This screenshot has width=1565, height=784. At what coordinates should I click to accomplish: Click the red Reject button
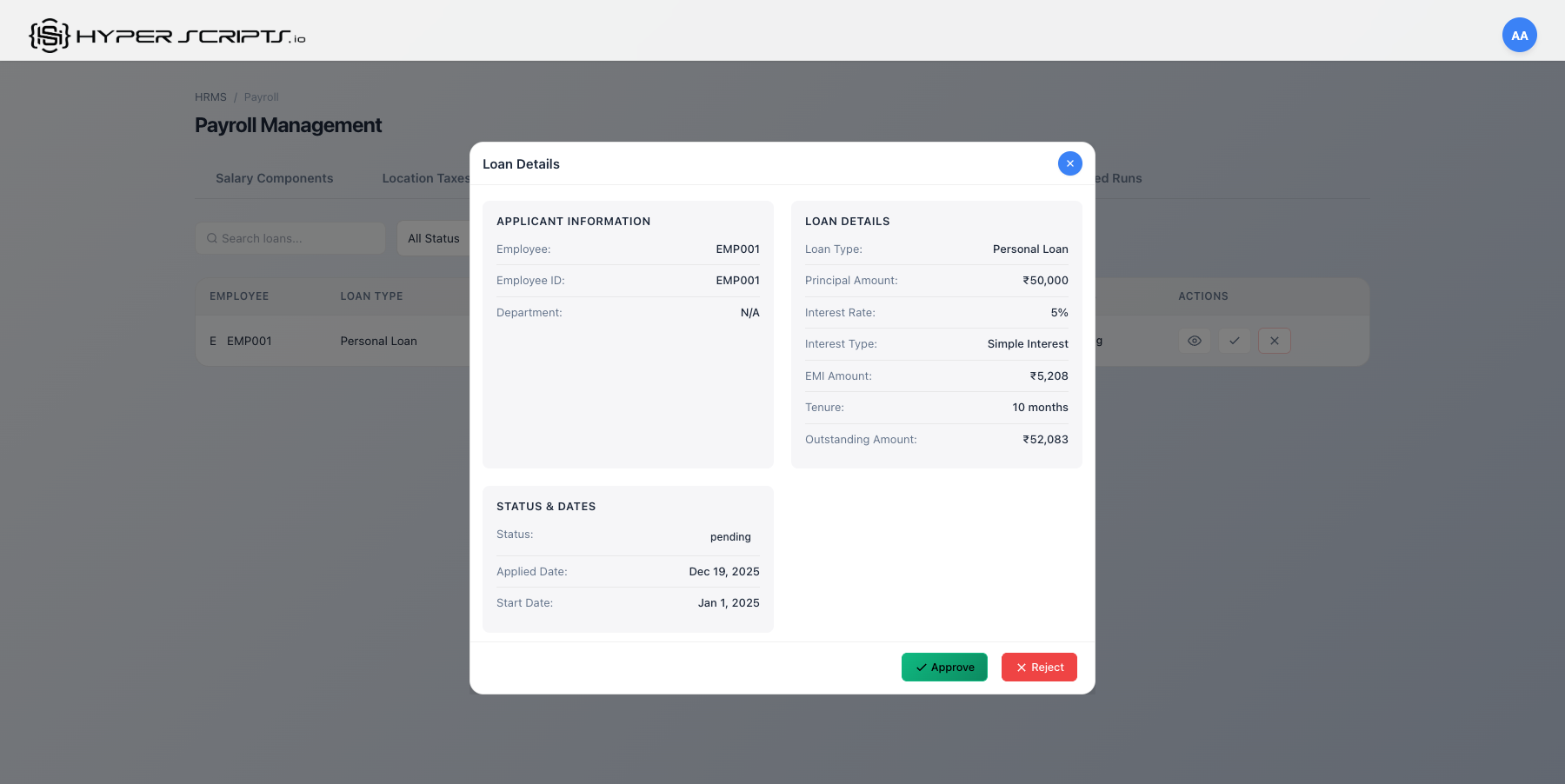click(1039, 668)
